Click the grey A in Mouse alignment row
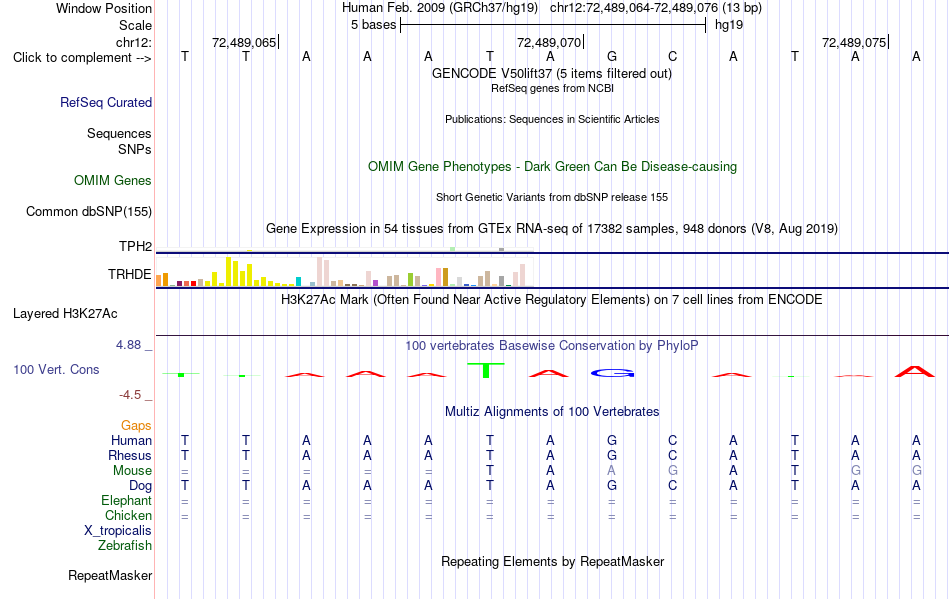950x599 pixels. point(611,471)
